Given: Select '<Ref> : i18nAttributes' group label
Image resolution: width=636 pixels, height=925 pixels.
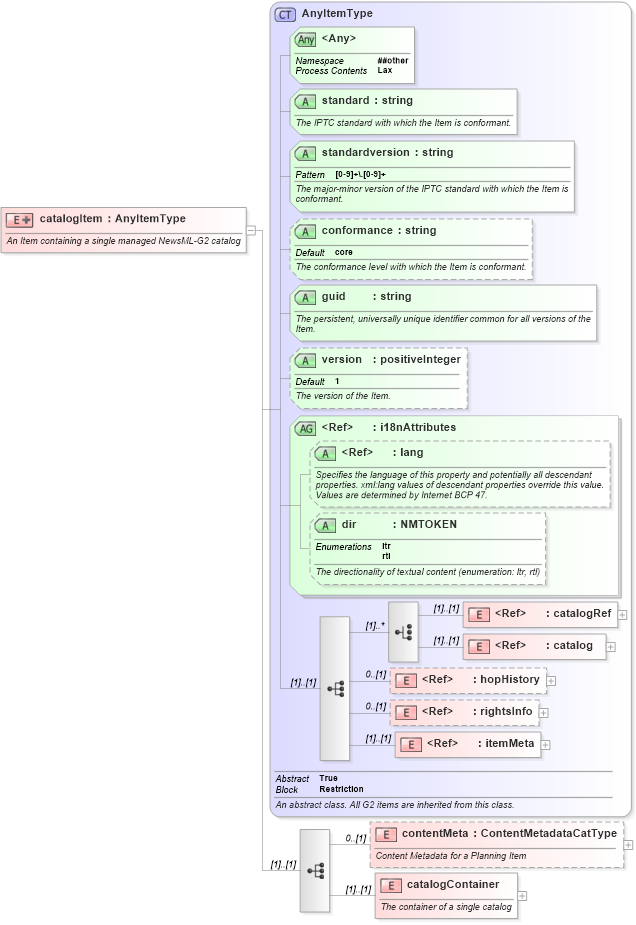Looking at the screenshot, I should pyautogui.click(x=389, y=428).
